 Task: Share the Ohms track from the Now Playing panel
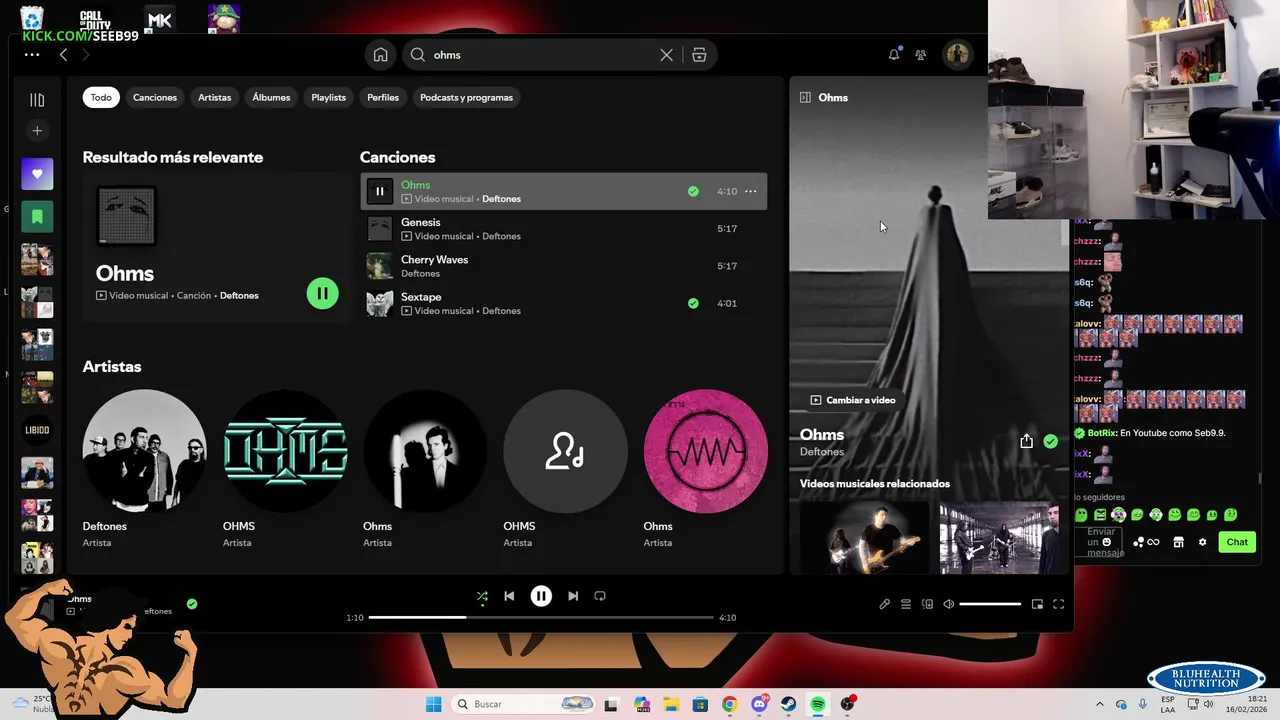coord(1026,441)
